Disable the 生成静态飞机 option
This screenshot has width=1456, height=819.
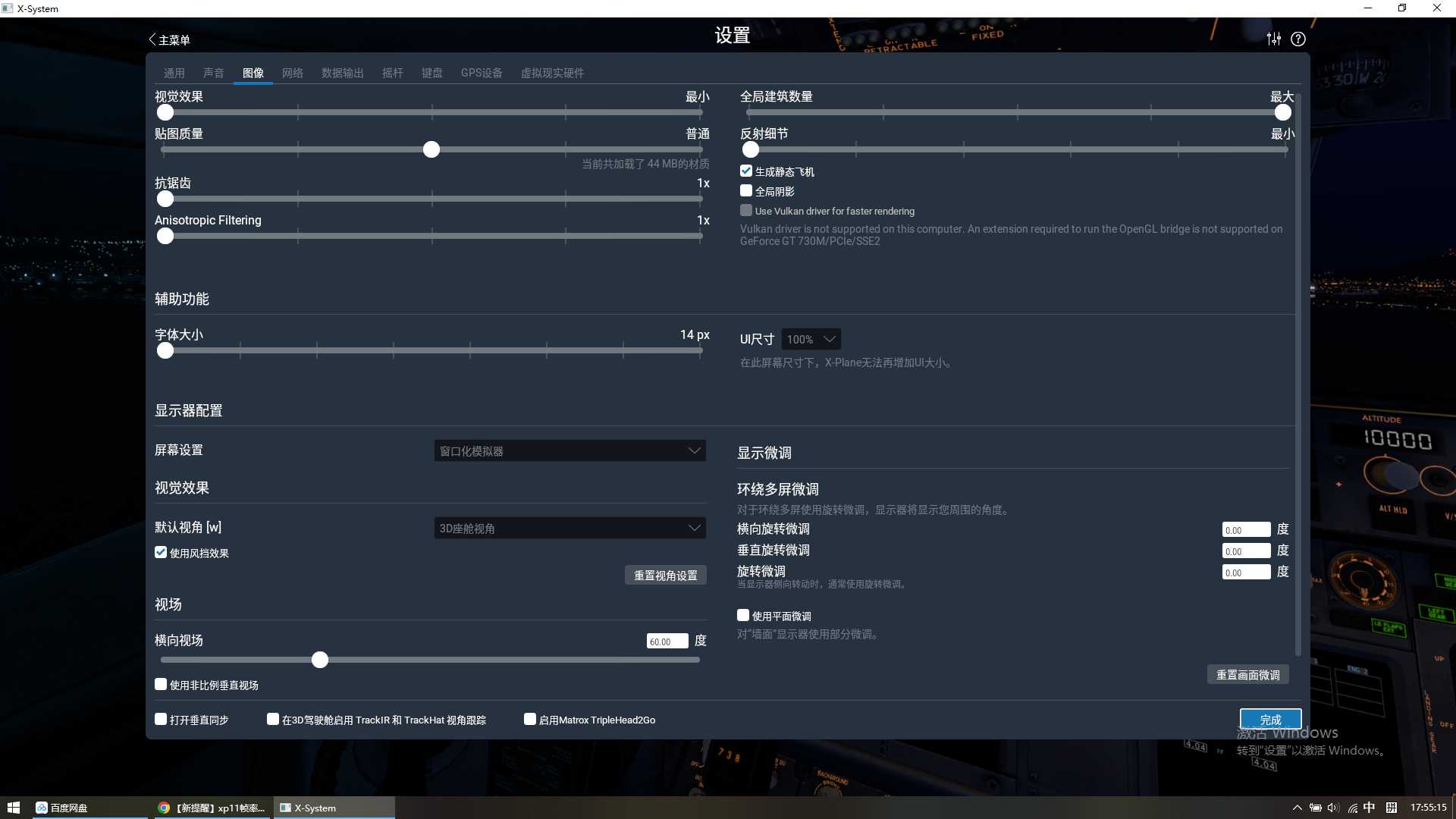point(746,171)
